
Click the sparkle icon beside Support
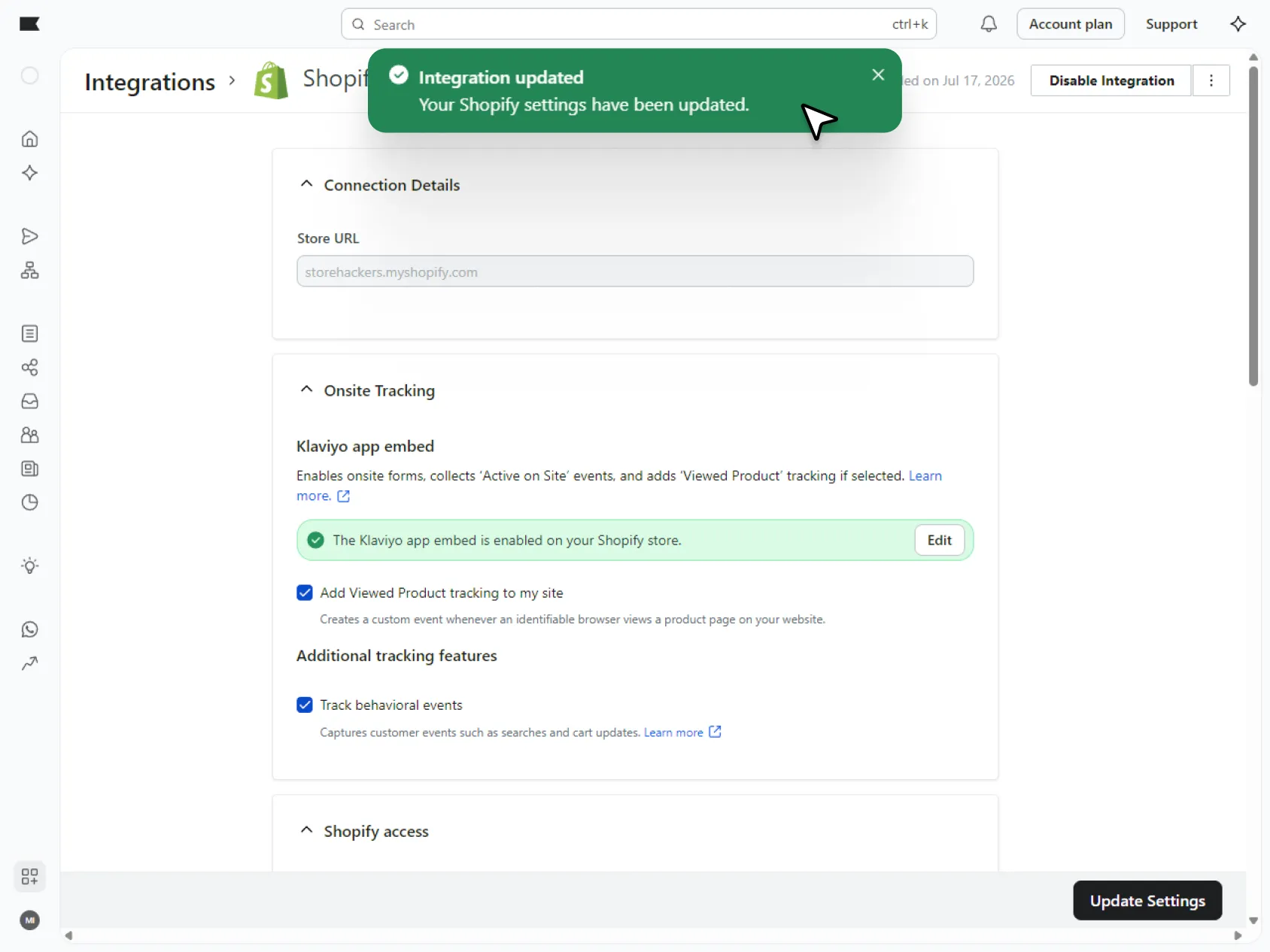point(1238,24)
